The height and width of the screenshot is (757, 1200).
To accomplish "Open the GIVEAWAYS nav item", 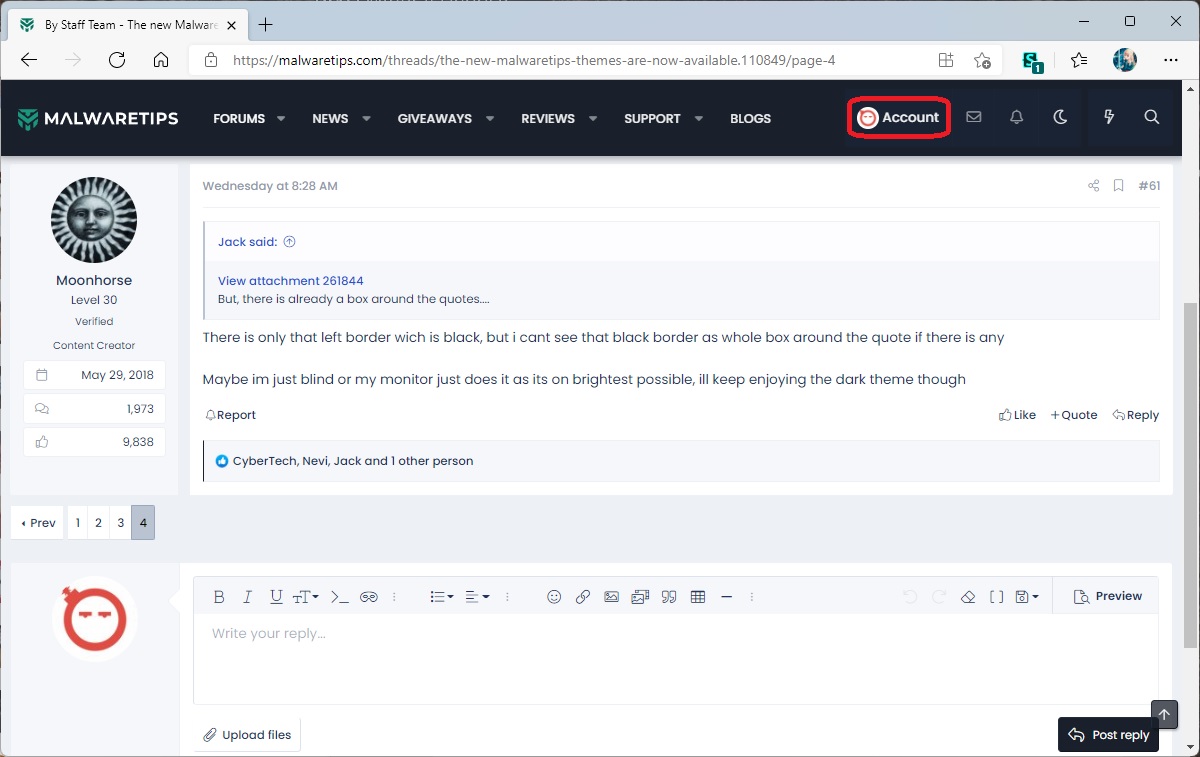I will click(435, 118).
